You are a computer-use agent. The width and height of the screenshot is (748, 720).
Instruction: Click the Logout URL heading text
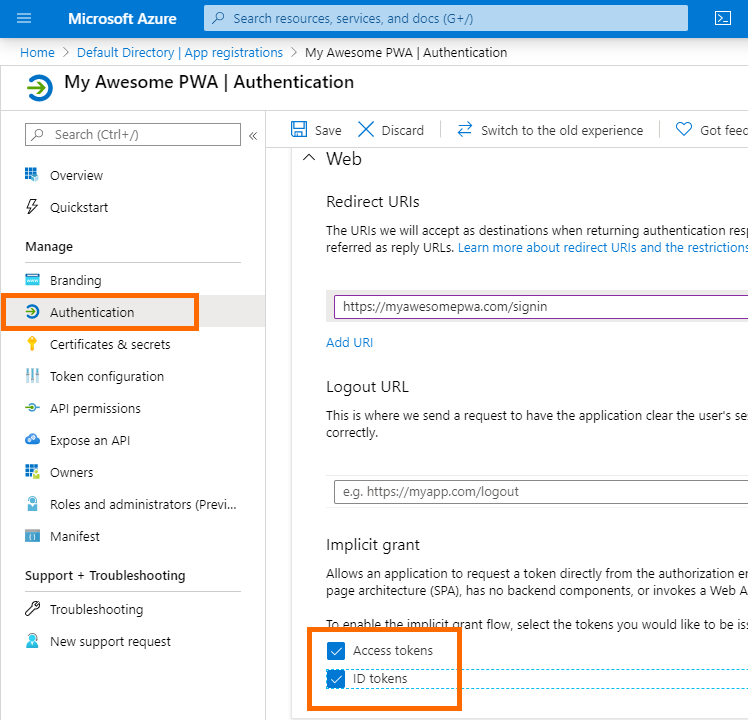pos(367,386)
